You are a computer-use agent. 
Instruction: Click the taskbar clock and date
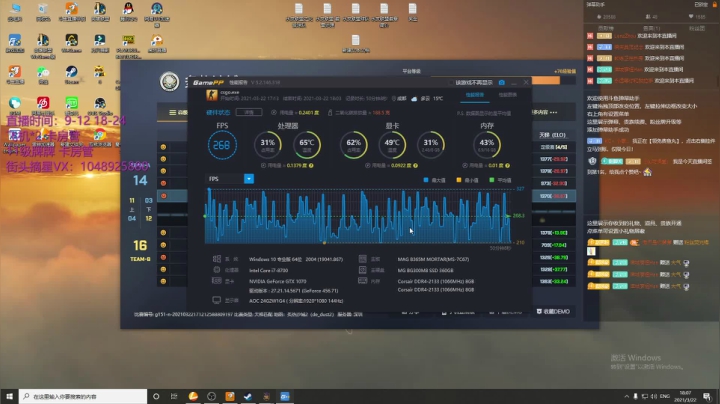click(x=686, y=396)
